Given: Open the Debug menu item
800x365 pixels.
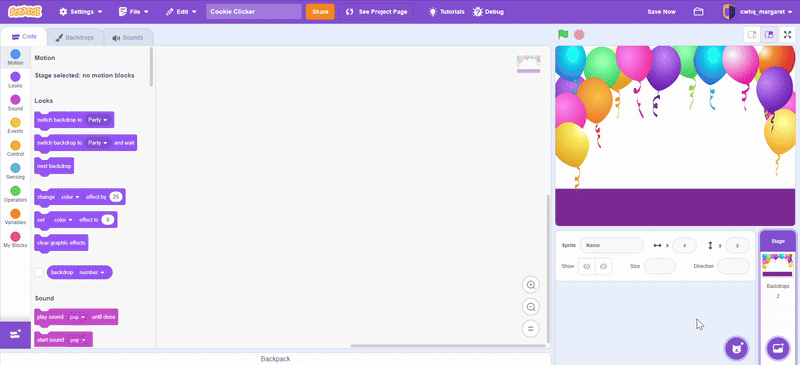Looking at the screenshot, I should [488, 11].
